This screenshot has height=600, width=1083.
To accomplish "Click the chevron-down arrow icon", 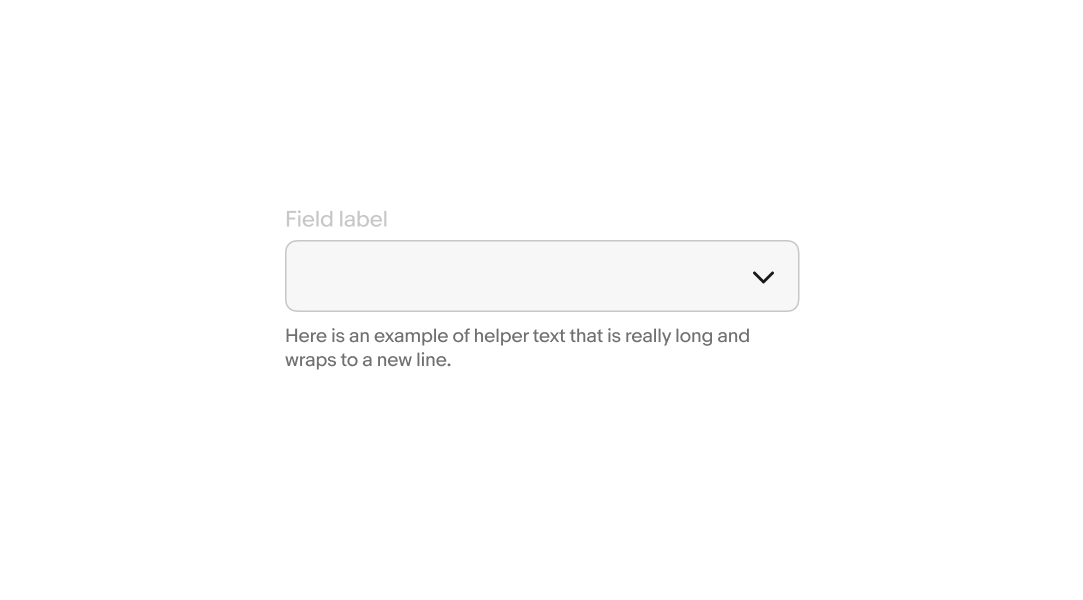I will 763,277.
